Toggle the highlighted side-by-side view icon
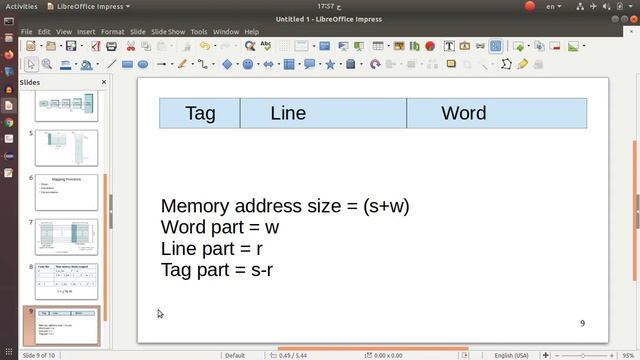 point(496,46)
